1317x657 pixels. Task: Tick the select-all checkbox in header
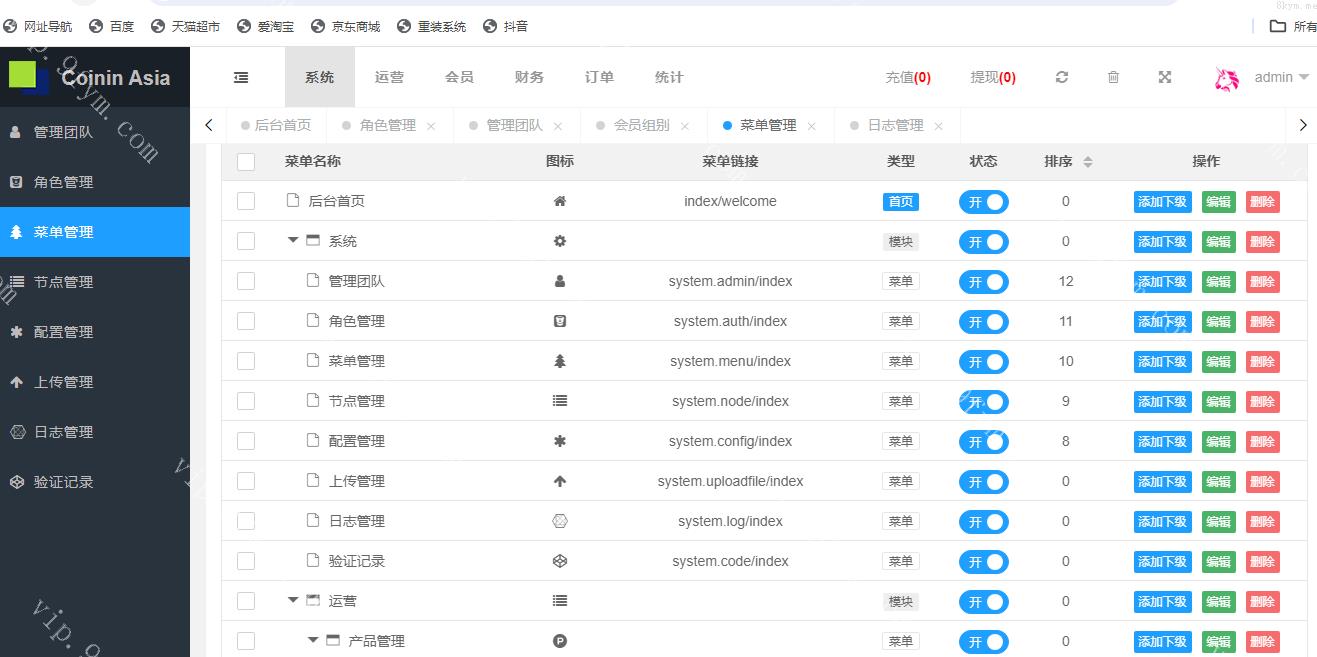point(246,161)
